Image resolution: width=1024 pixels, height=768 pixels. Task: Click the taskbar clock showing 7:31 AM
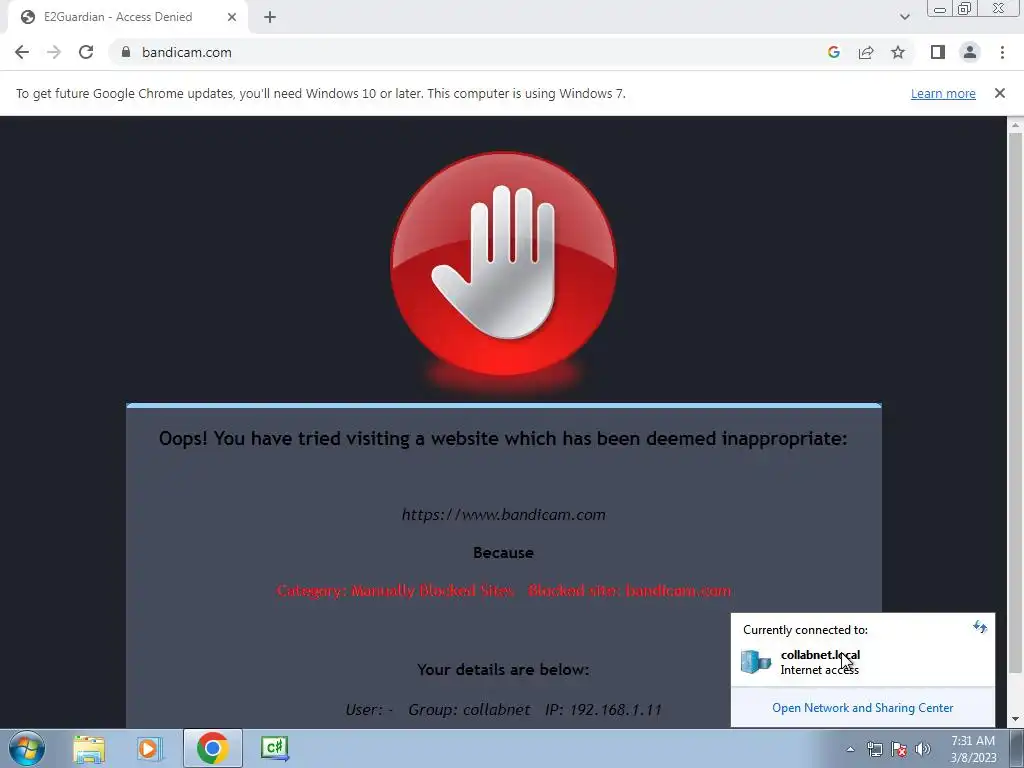click(x=973, y=749)
